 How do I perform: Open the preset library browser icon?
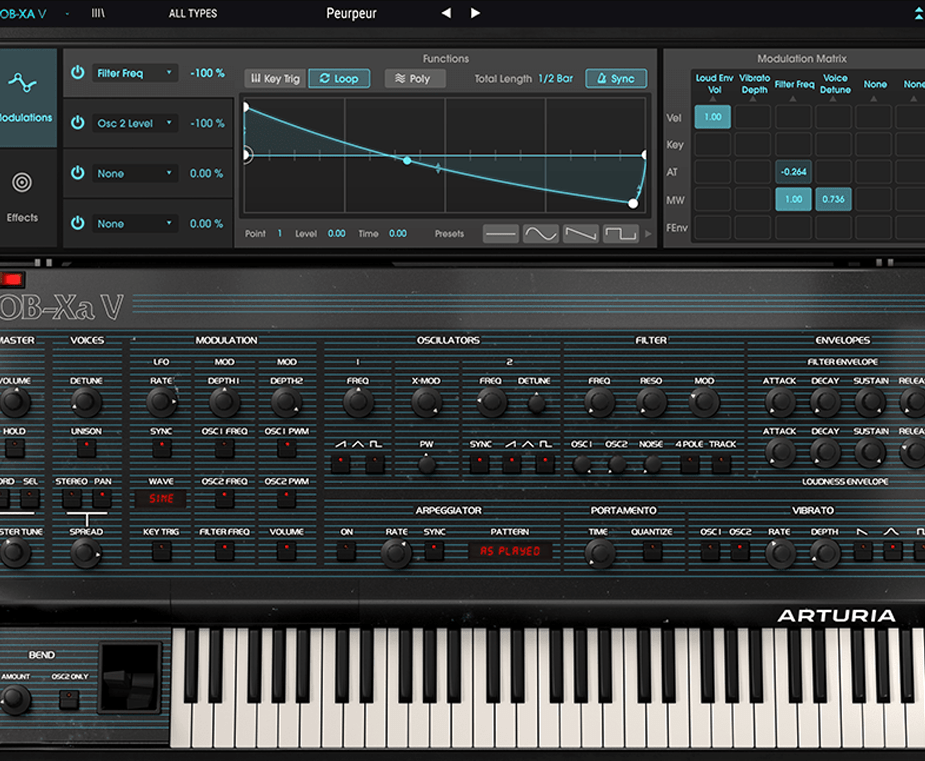(x=99, y=13)
